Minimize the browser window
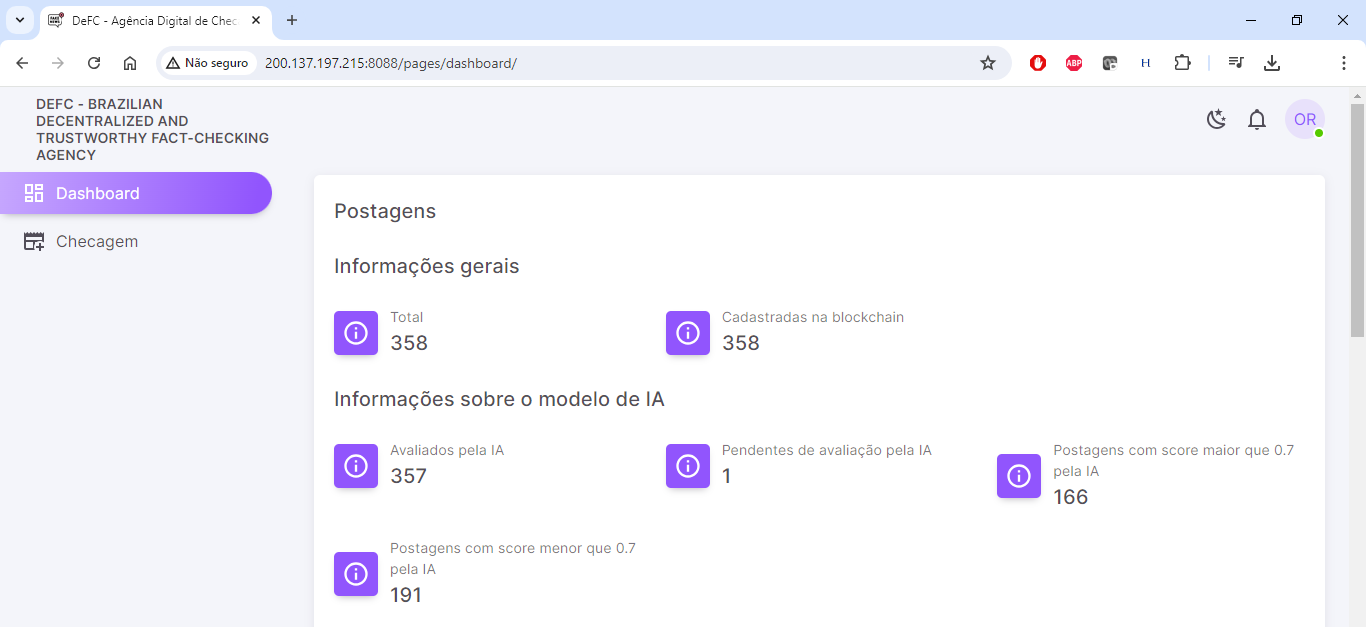 coord(1251,20)
